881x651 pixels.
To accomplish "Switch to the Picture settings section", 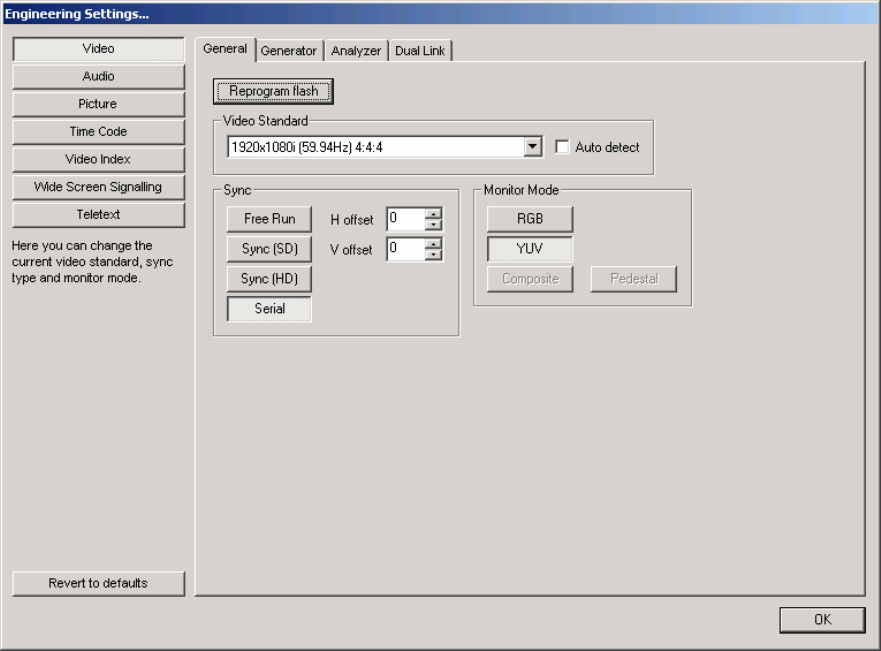I will (98, 104).
